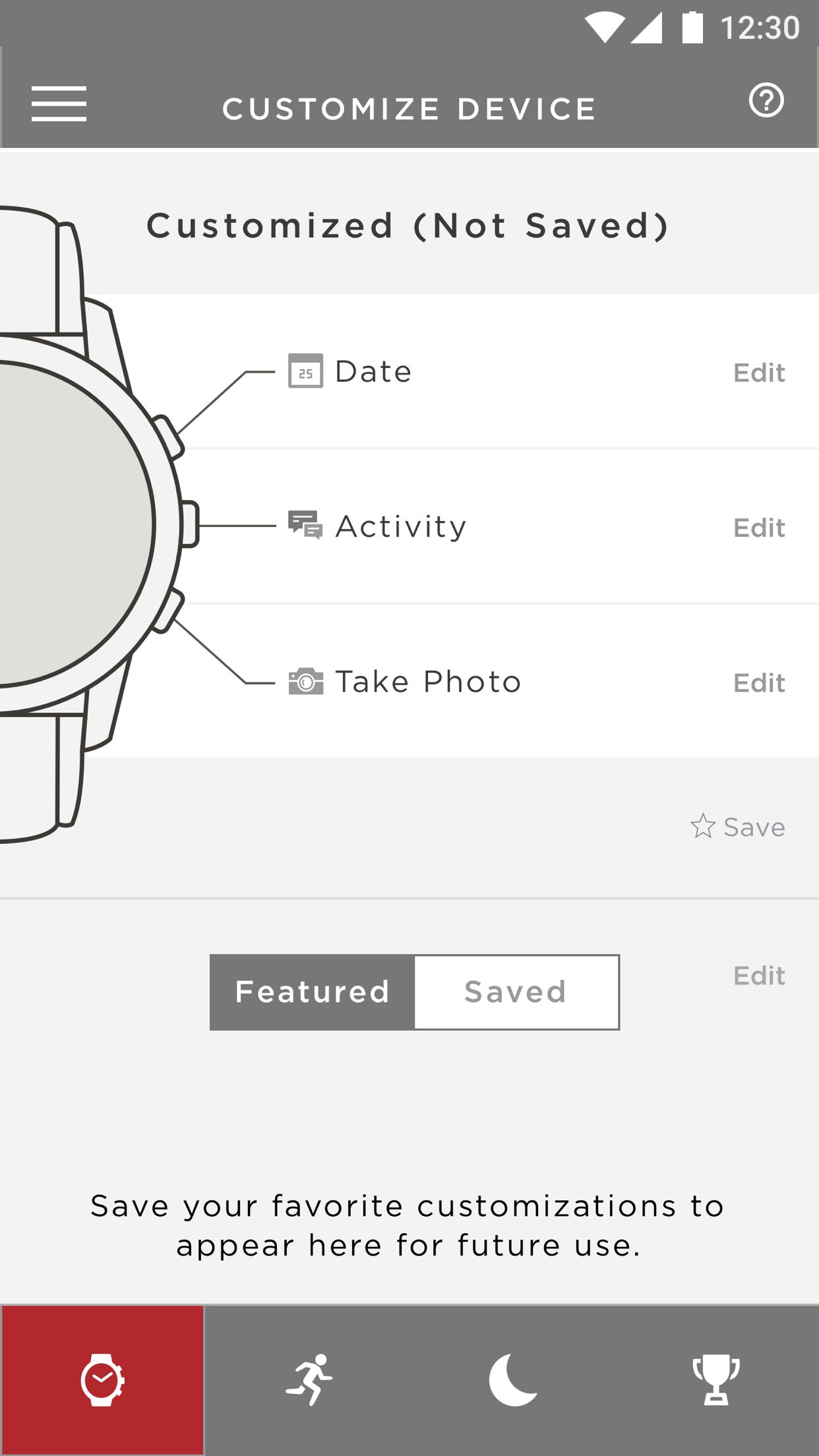Screen dimensions: 819x1456
Task: Select the Featured segment
Action: (313, 992)
